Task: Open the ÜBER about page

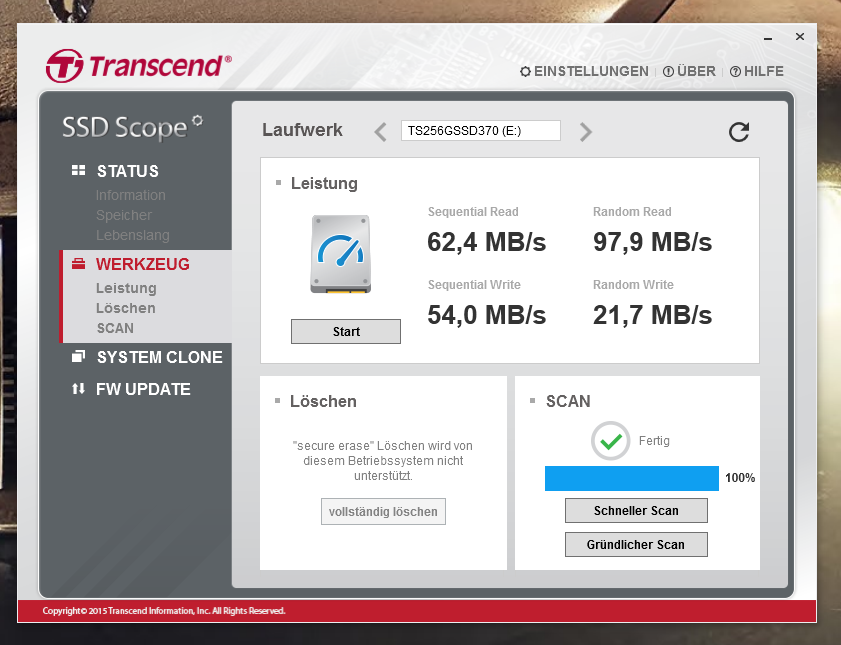Action: tap(689, 71)
